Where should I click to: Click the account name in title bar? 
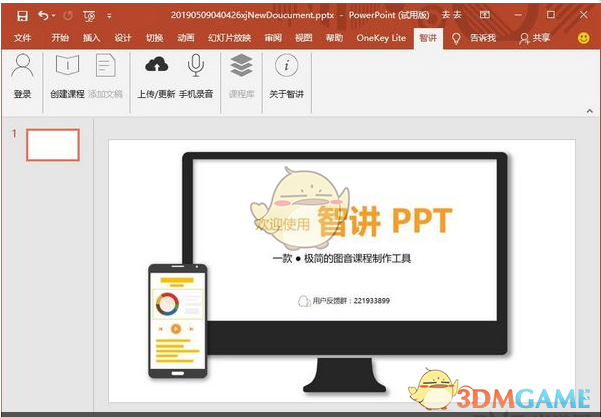pos(452,15)
